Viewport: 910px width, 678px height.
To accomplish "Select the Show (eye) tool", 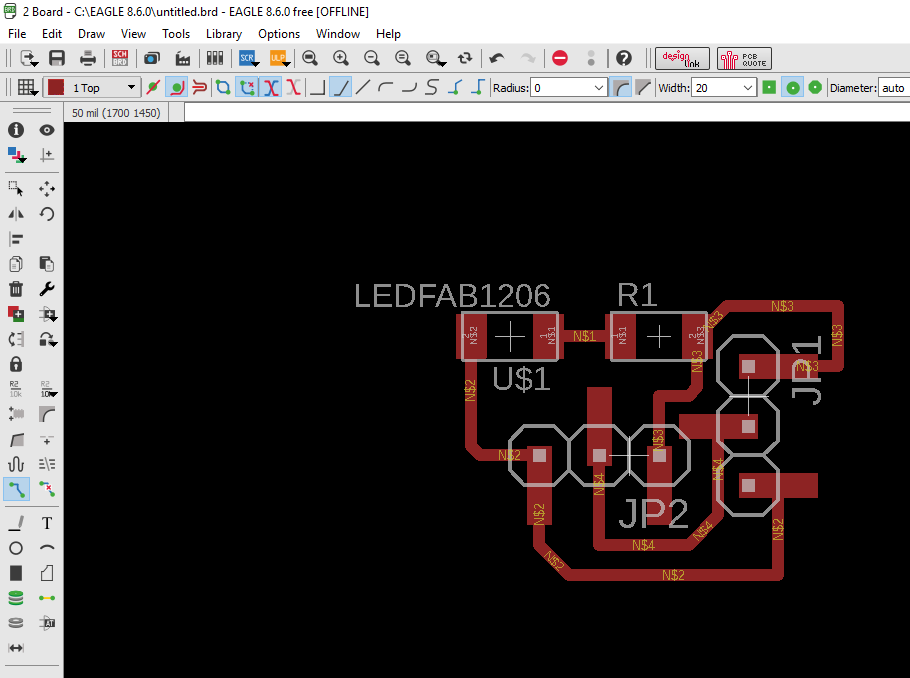I will pos(47,130).
